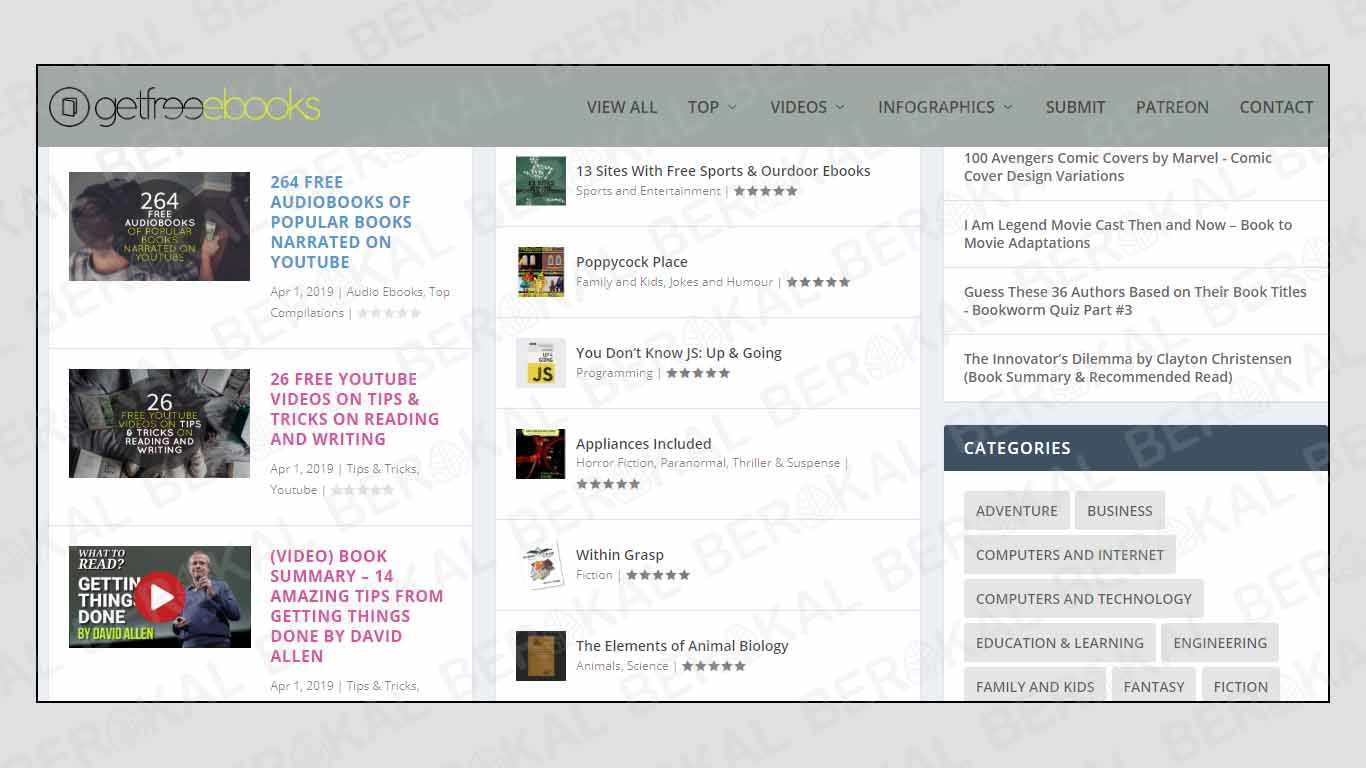Screen dimensions: 1366x768
Task: Open the Innovator's Dilemma book summary link
Action: (1127, 368)
